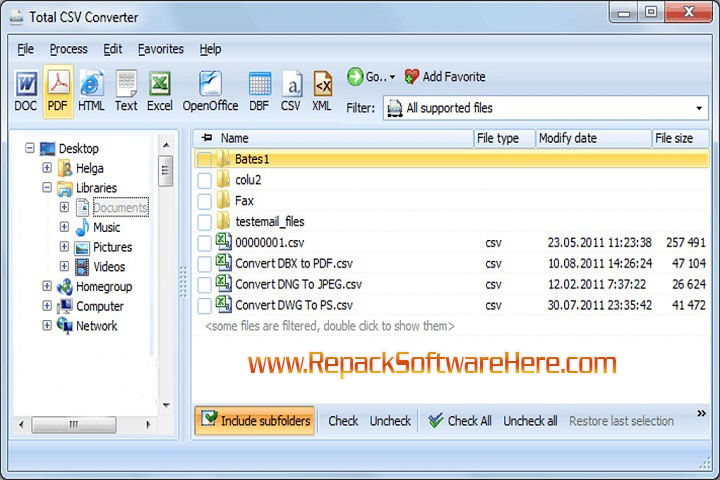The width and height of the screenshot is (720, 480).
Task: Click the Uncheck all button
Action: click(x=530, y=421)
